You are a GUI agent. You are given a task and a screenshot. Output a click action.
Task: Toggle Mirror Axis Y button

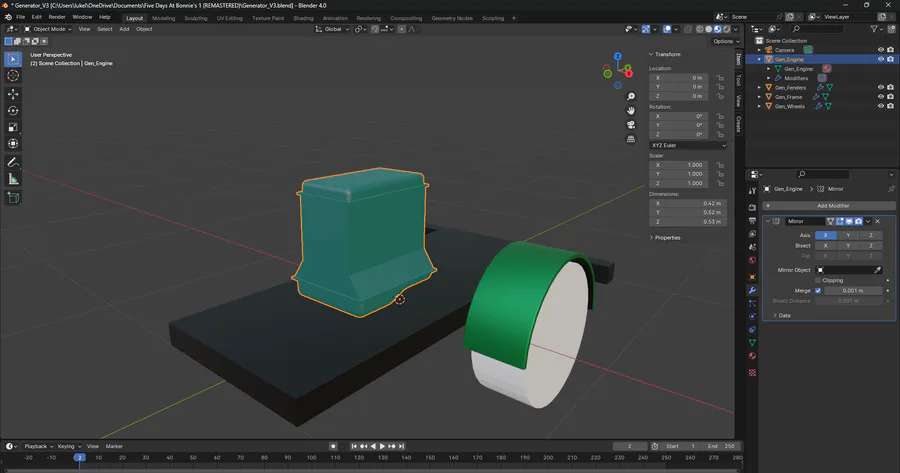[x=848, y=235]
